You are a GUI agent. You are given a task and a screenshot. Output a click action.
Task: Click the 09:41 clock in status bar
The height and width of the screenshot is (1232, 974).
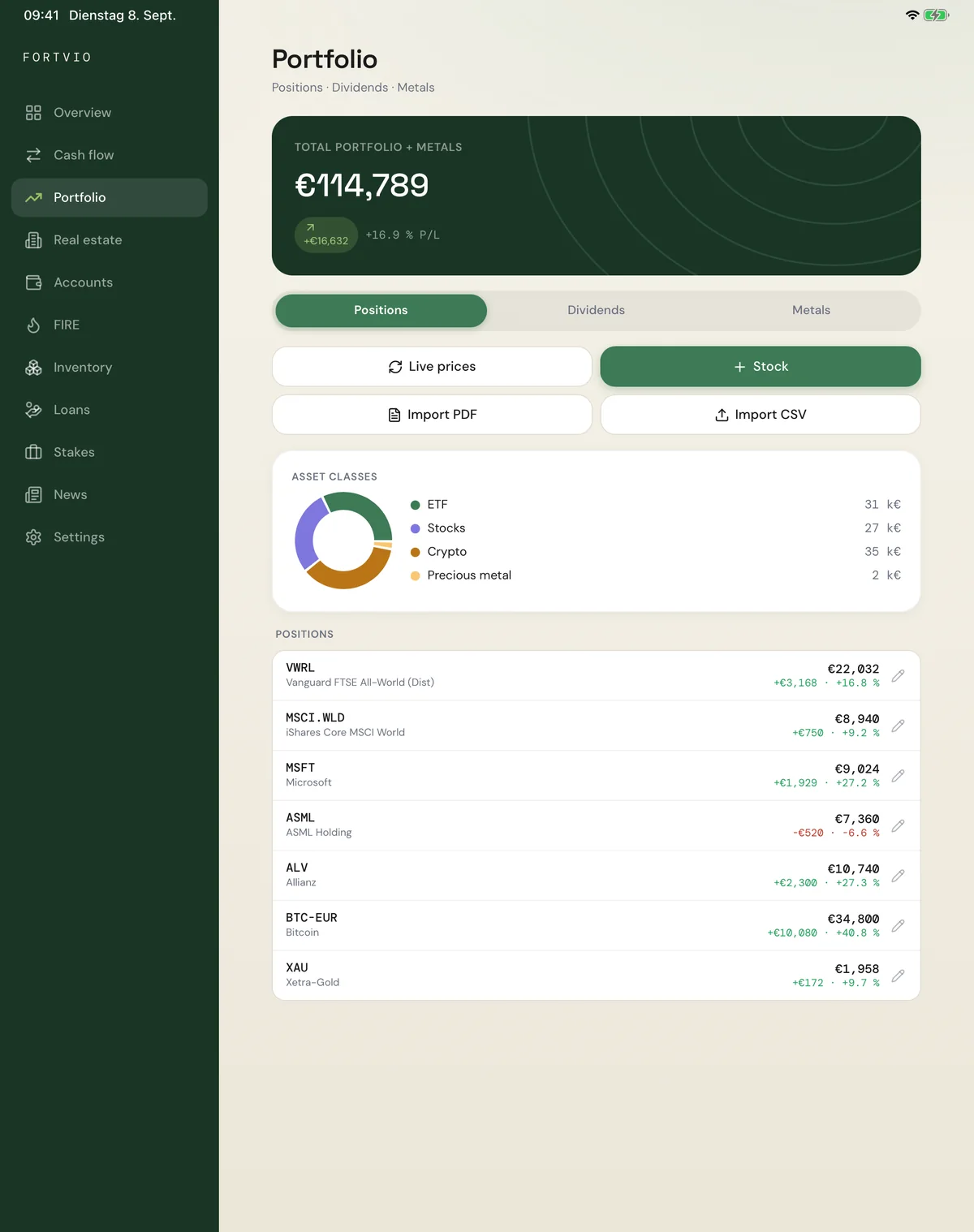pos(41,15)
